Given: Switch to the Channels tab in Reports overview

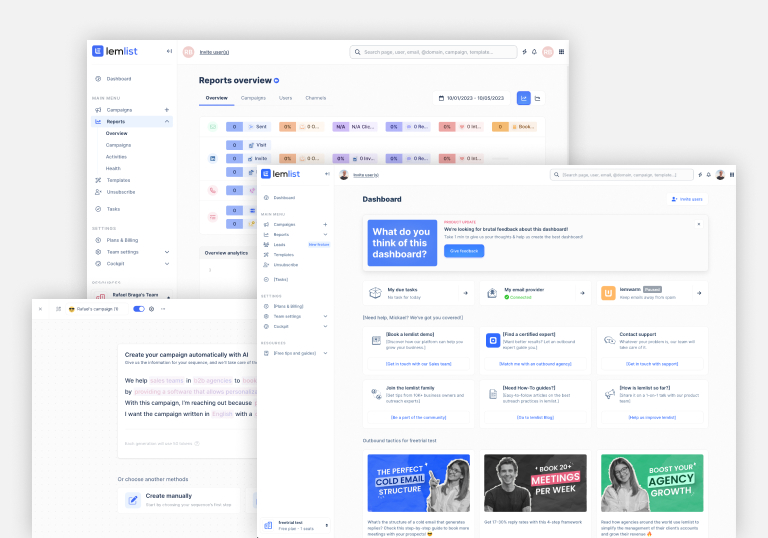Looking at the screenshot, I should (315, 98).
